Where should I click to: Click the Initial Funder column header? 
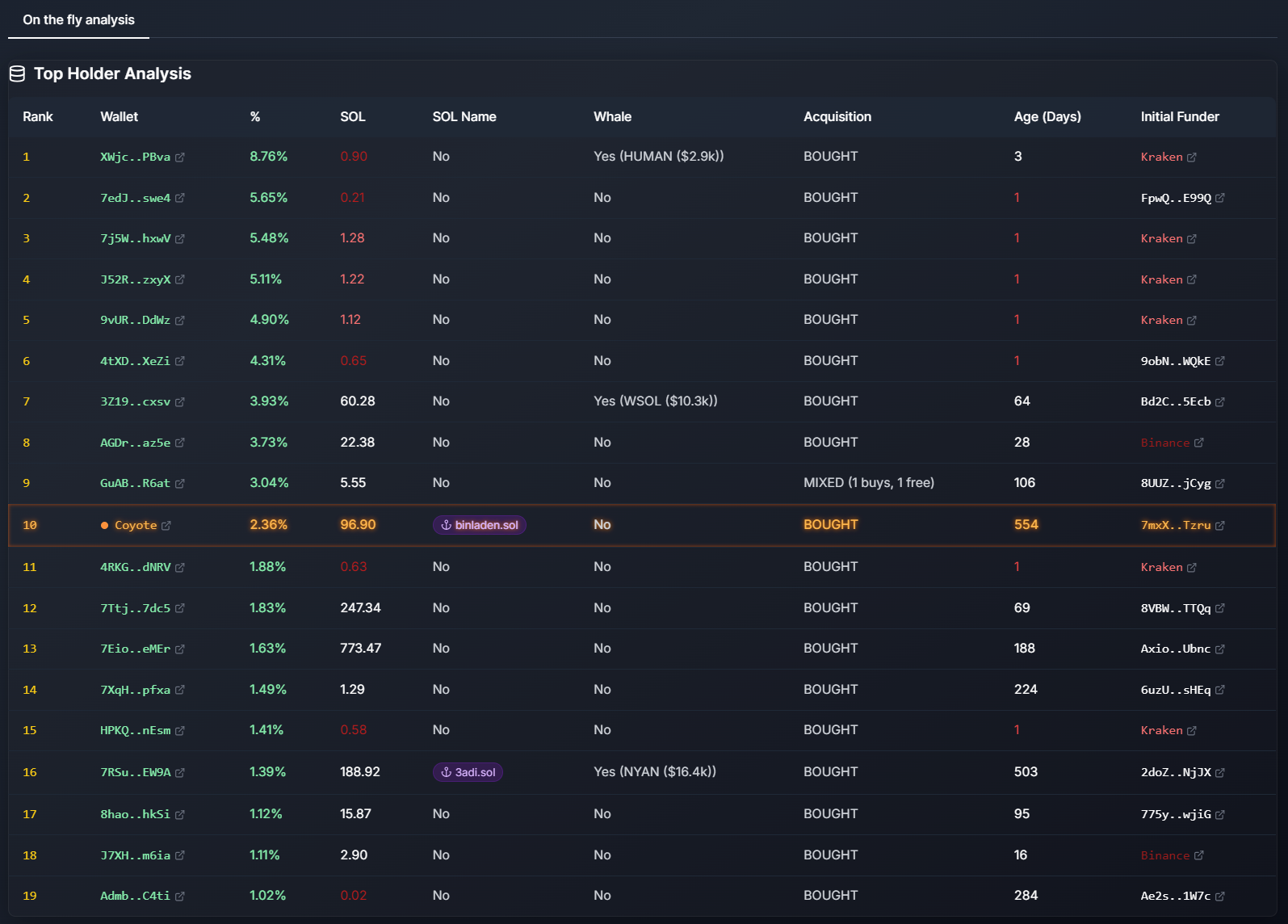(1179, 117)
